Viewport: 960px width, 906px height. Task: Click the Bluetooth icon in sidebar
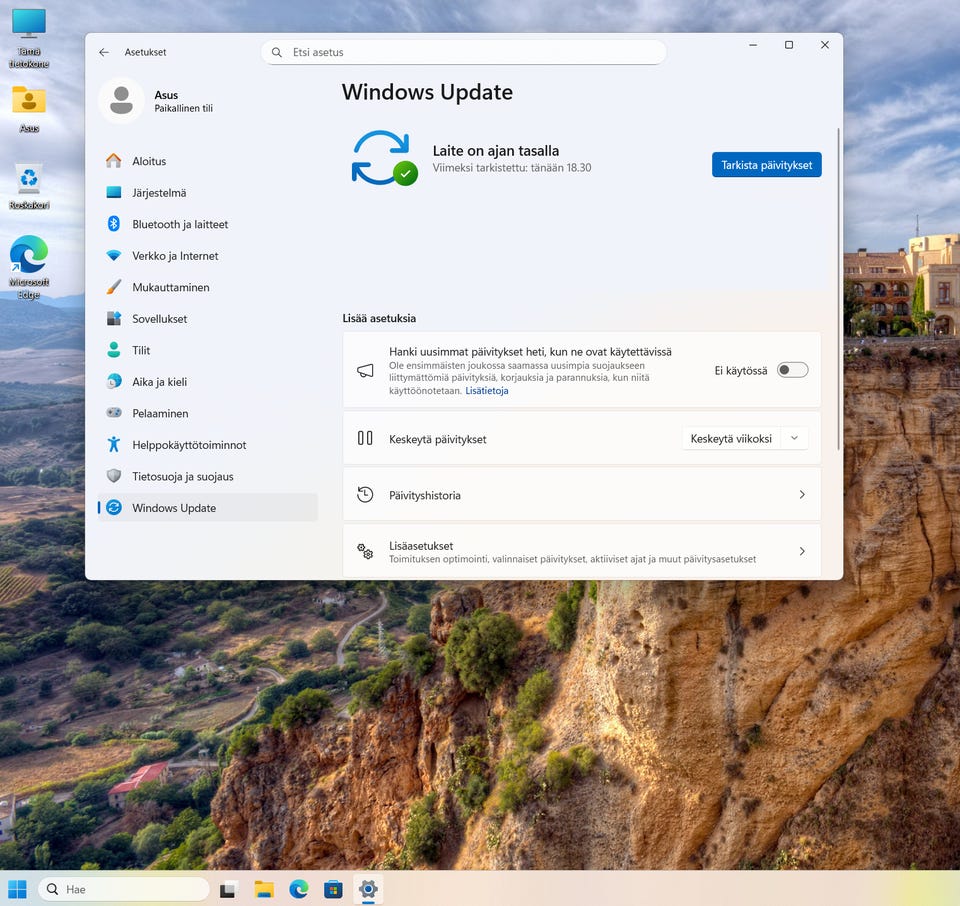(113, 224)
